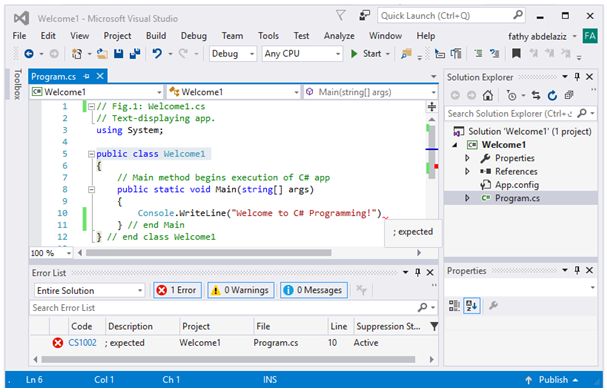This screenshot has width=607, height=392.
Task: Click the Sync with Active Document icon
Action: tap(536, 95)
